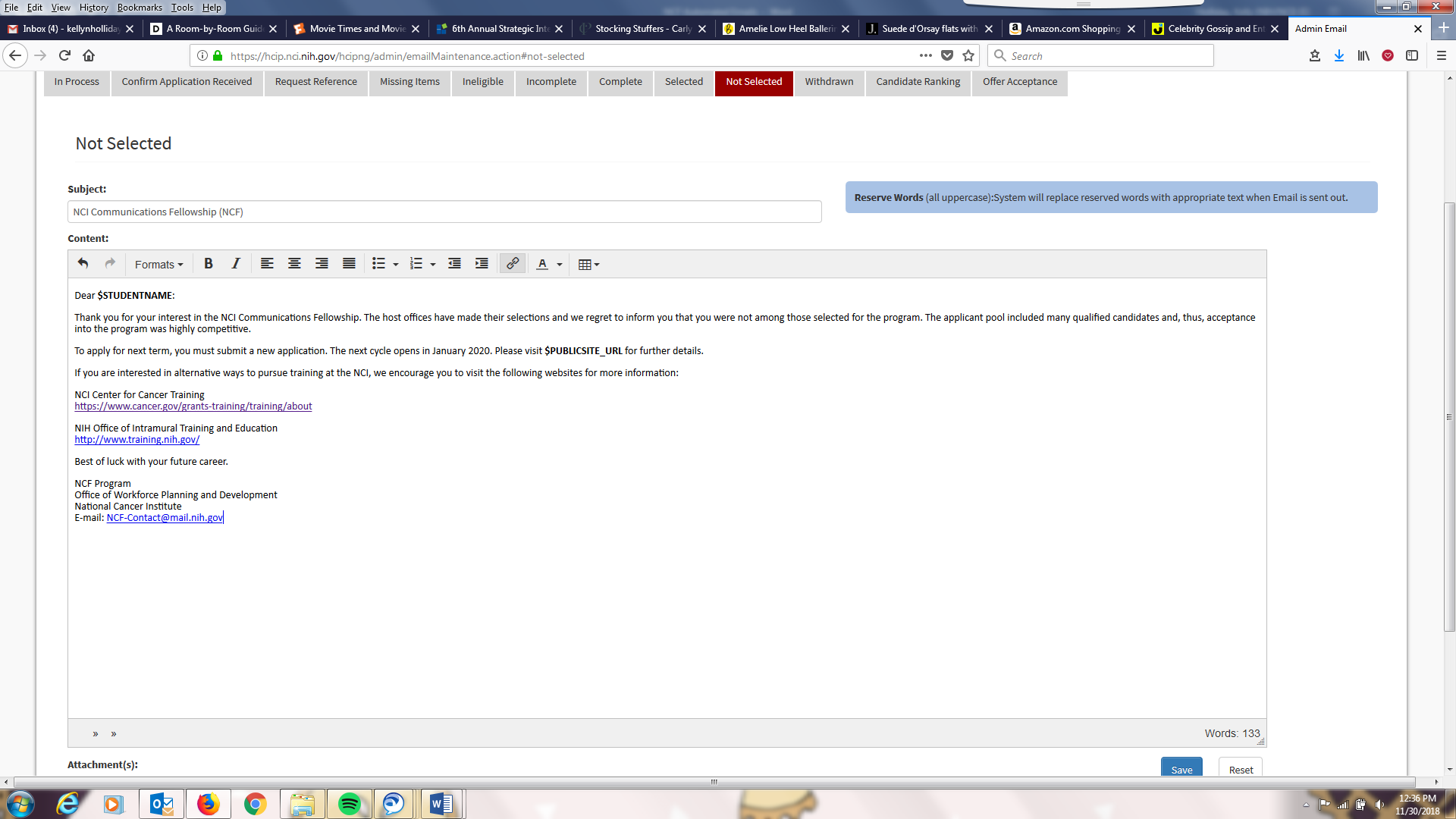Justify the email text
This screenshot has width=1456, height=819.
[x=349, y=264]
